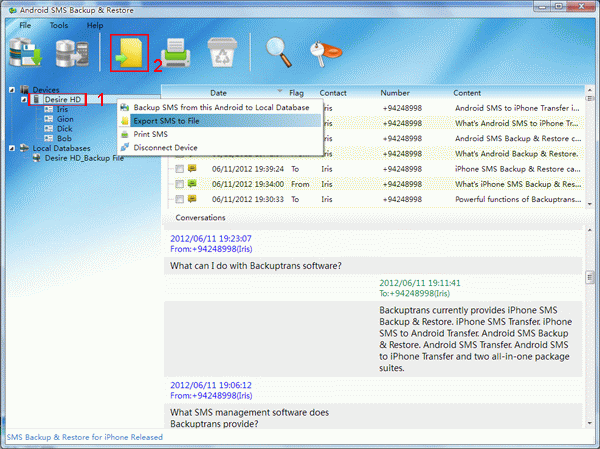The image size is (600, 449).
Task: Click the contact icon beside Dick
Action: coord(49,129)
